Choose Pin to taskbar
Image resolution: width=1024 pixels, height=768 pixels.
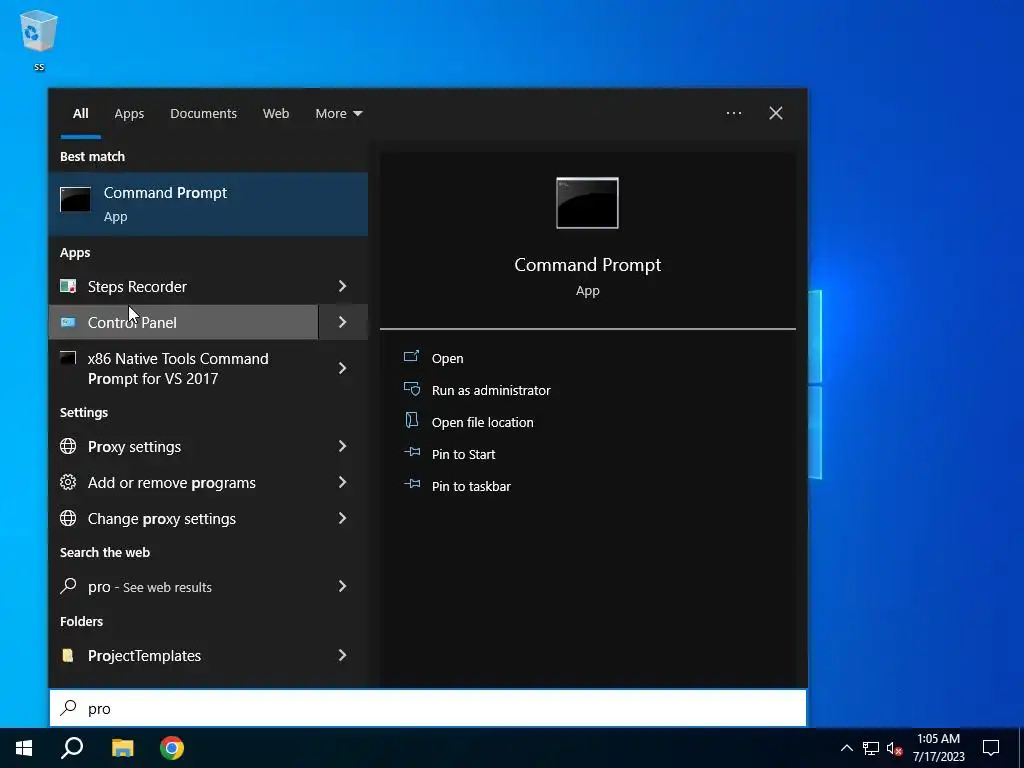471,487
